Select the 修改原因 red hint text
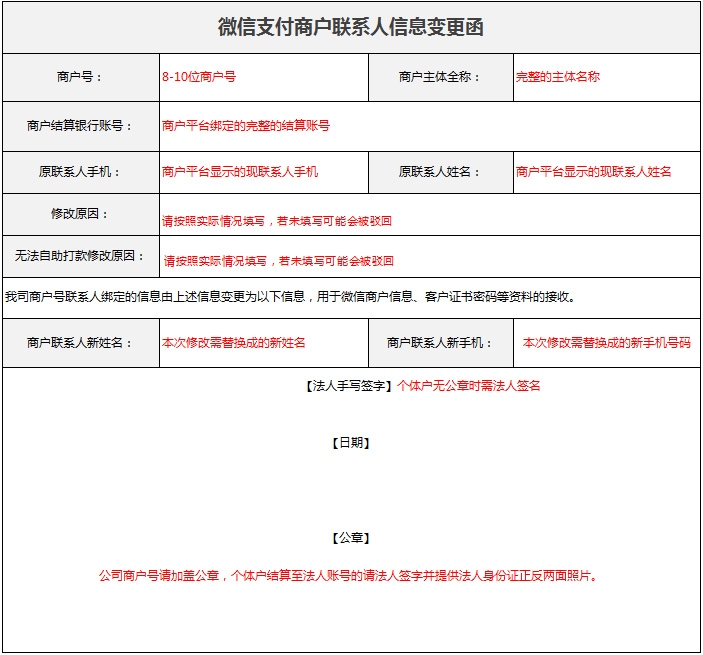Screen dimensions: 703x655 pos(277,221)
